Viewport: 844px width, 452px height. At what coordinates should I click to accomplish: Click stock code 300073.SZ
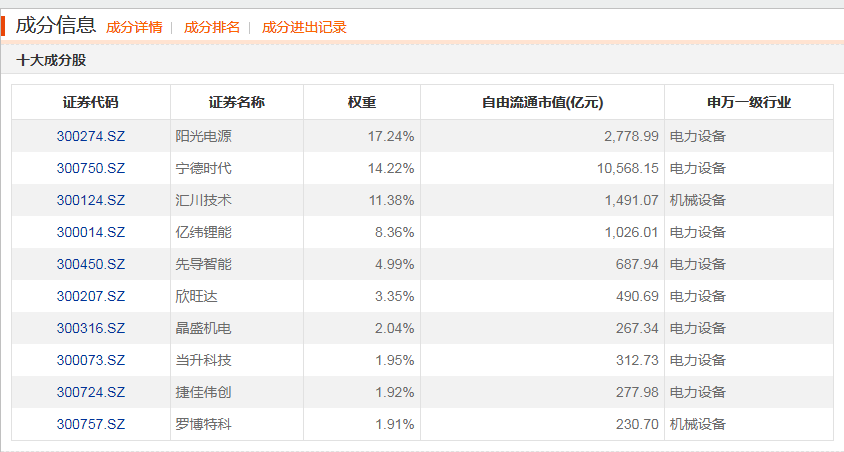(x=90, y=360)
